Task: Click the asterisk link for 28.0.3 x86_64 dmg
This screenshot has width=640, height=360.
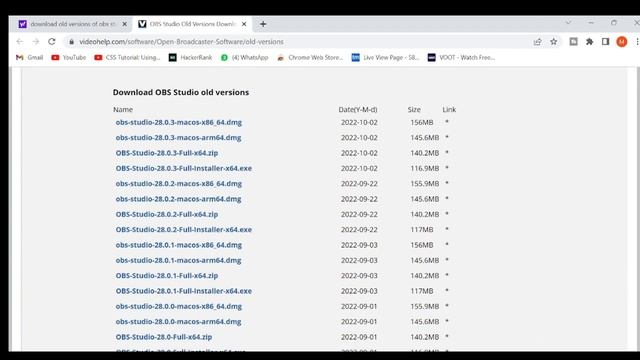Action: [447, 122]
